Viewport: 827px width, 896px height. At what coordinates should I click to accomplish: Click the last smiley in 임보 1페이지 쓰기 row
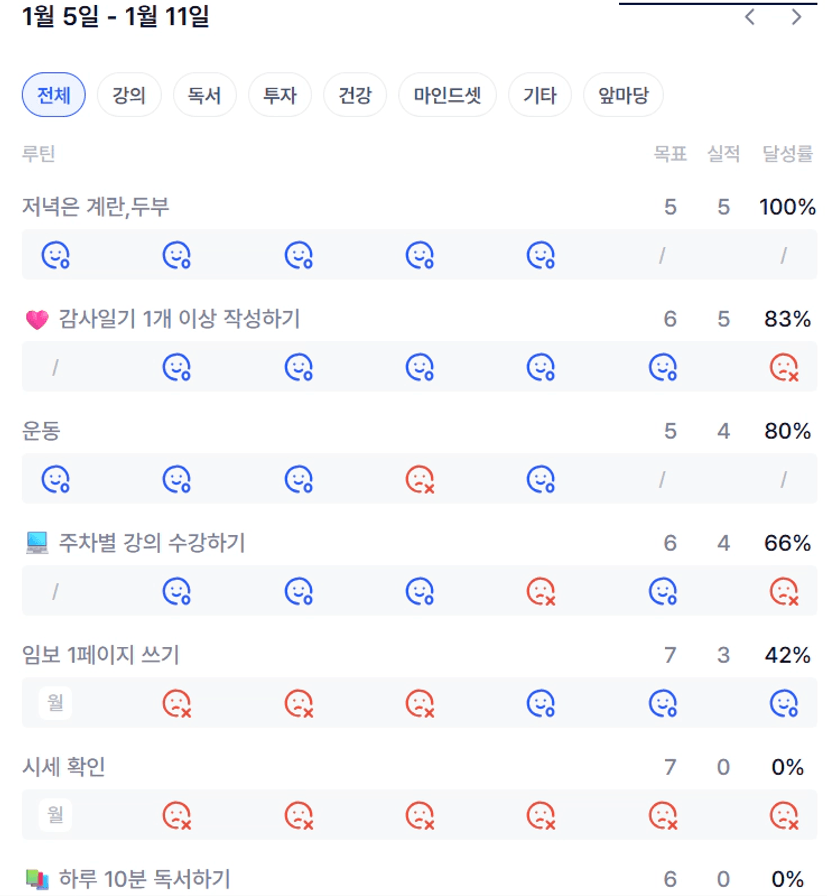784,704
